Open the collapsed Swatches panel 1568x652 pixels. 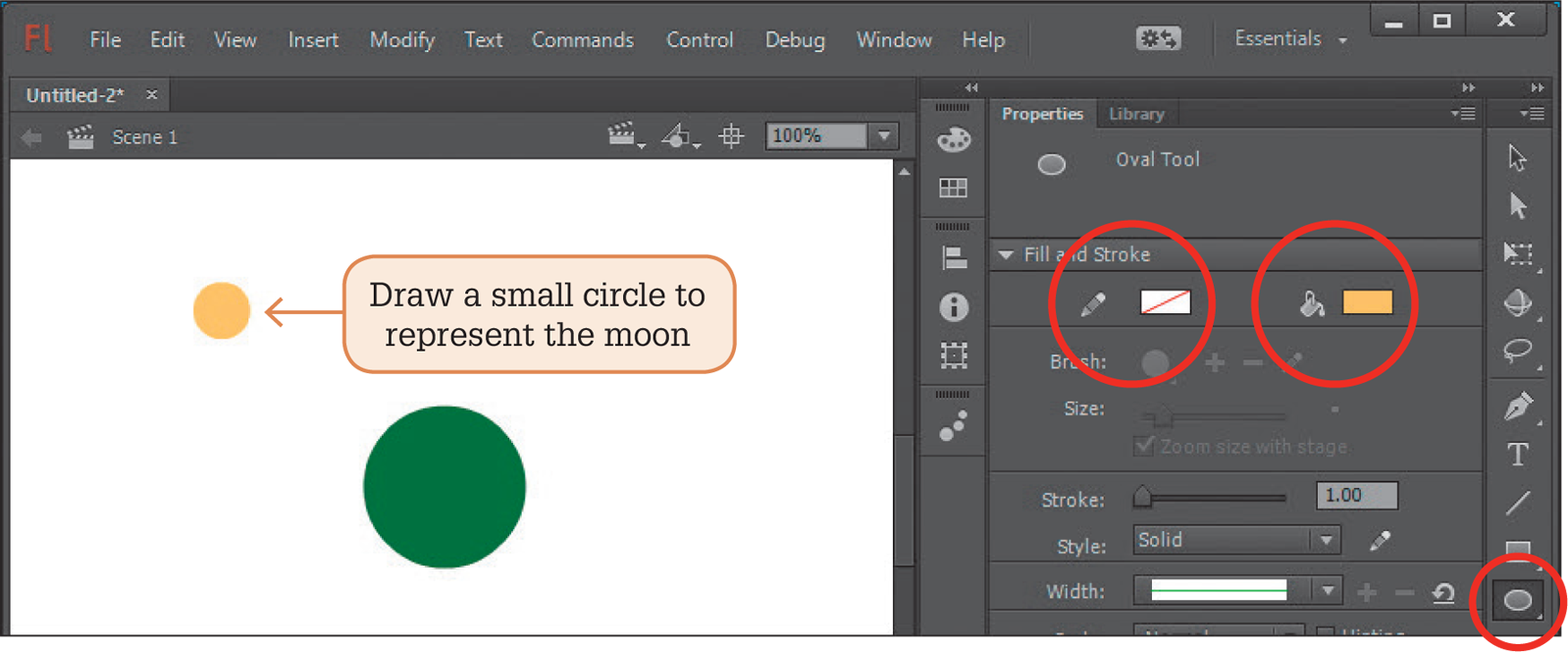point(954,188)
